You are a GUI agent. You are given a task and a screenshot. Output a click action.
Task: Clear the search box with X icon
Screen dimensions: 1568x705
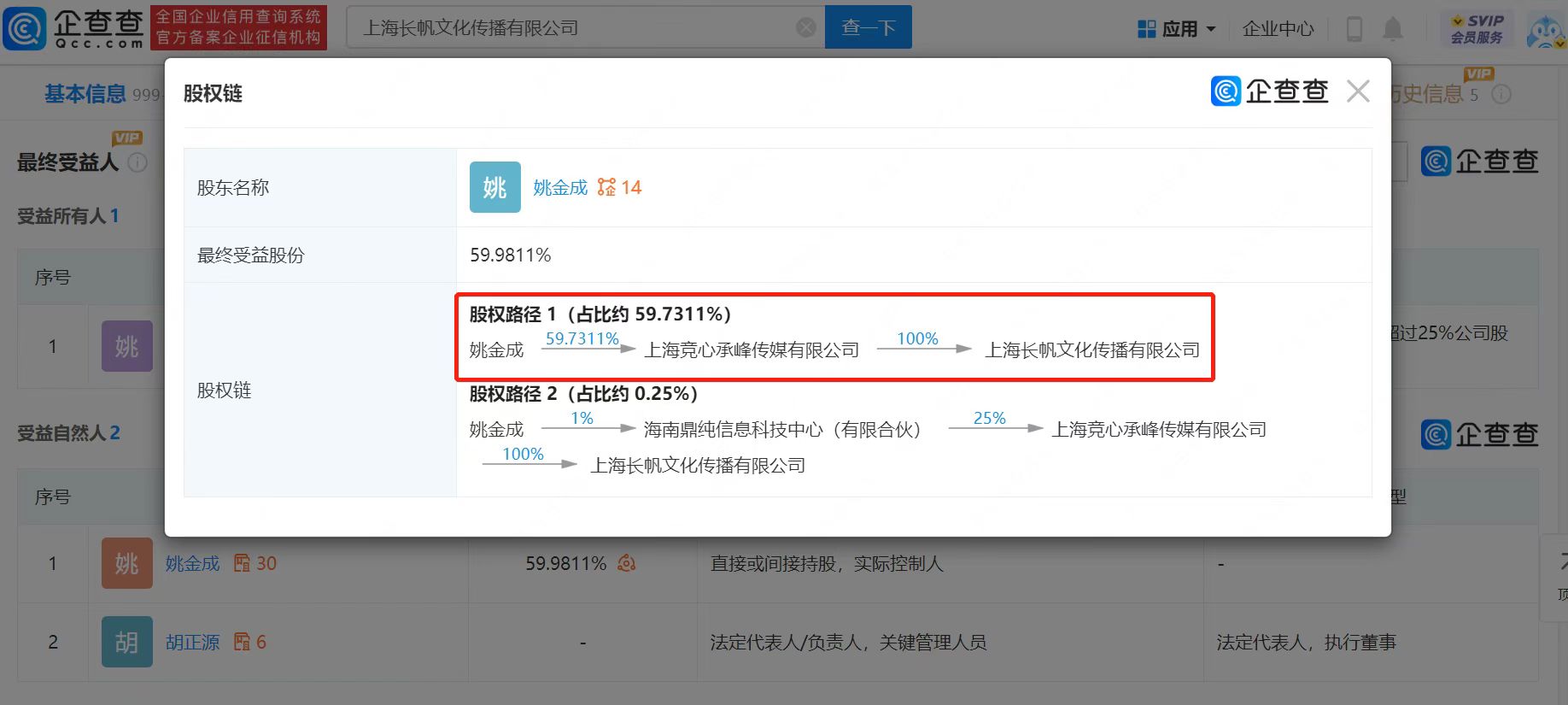coord(805,27)
